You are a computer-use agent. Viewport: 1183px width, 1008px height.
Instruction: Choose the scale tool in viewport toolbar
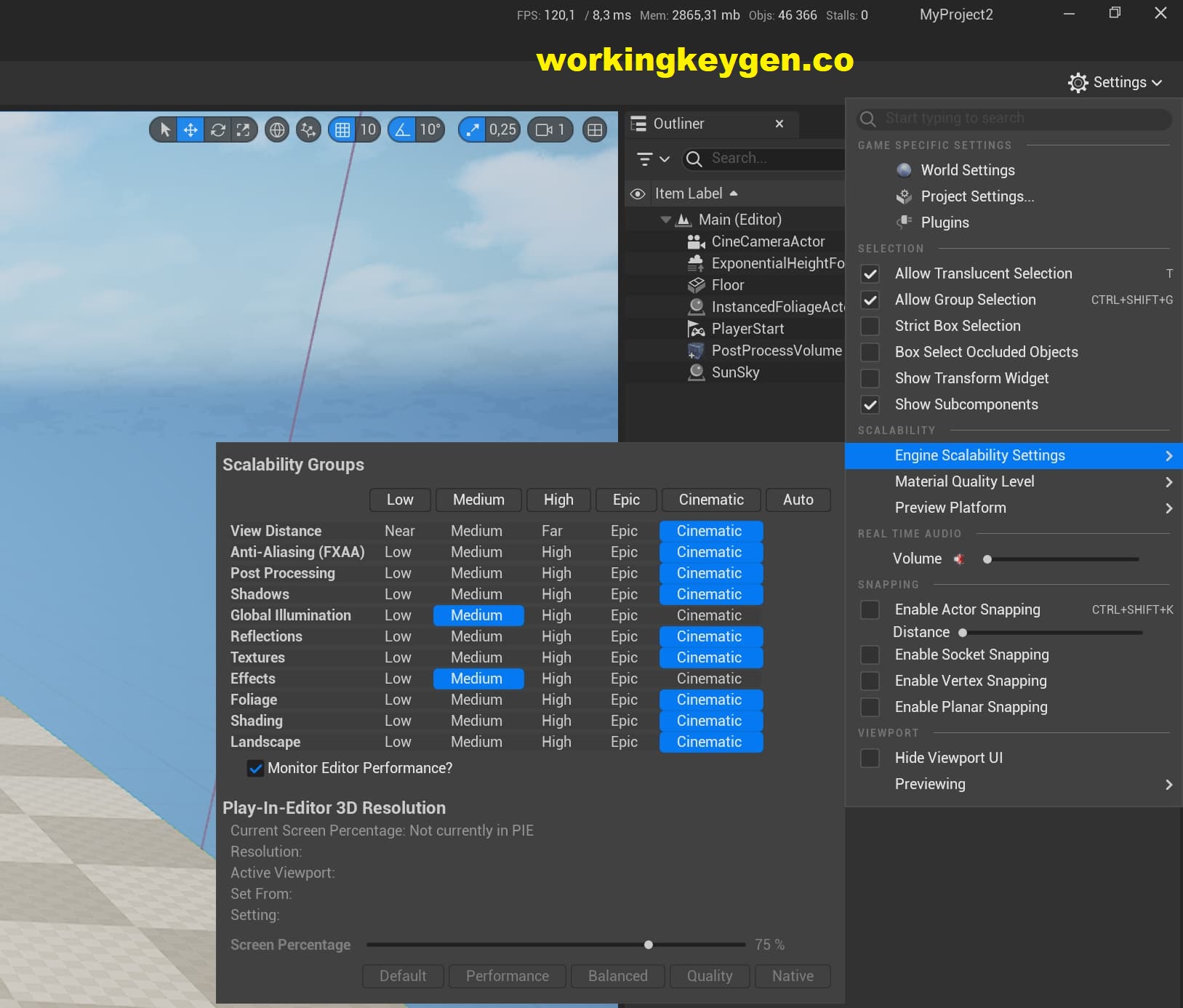coord(244,130)
